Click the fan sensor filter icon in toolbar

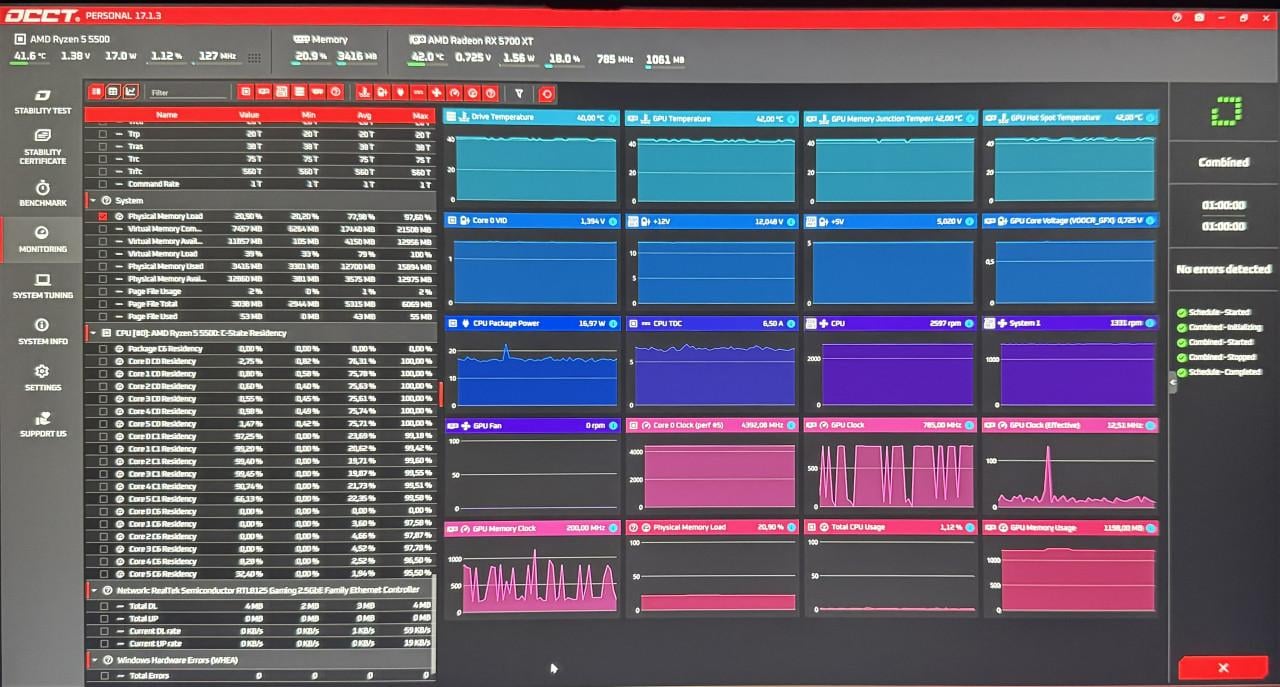[436, 93]
